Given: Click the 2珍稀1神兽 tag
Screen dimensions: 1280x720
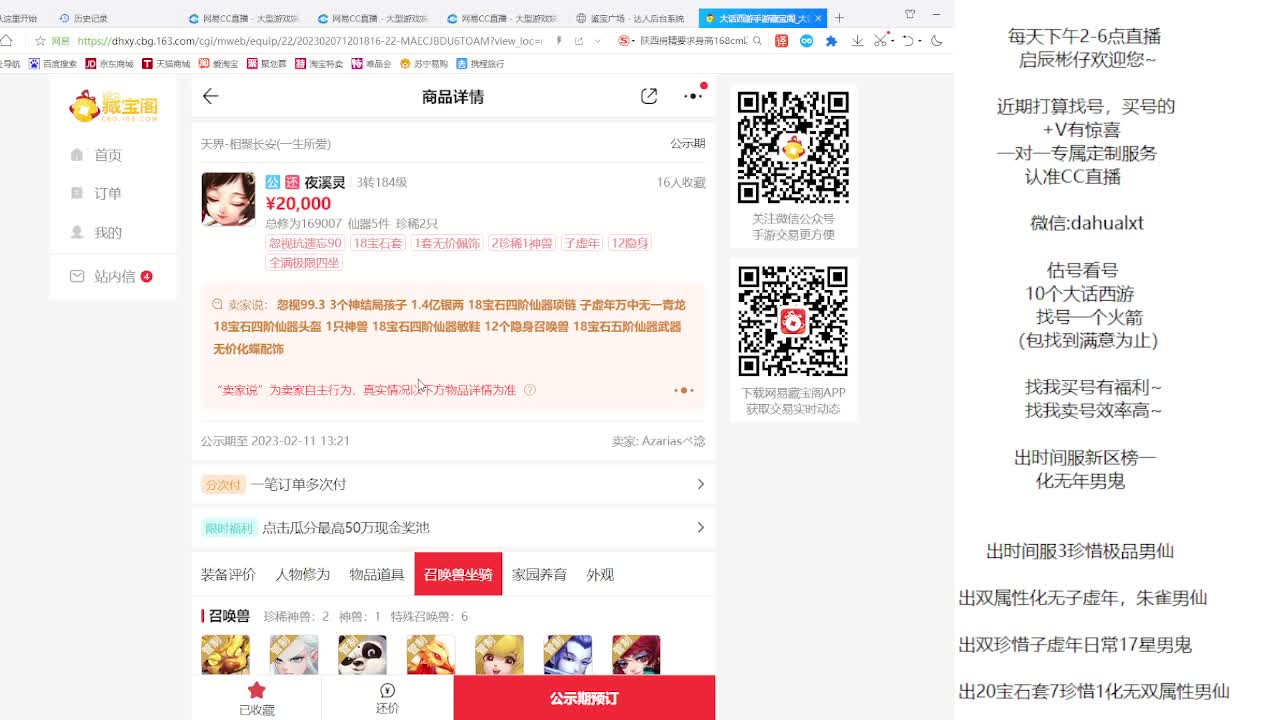Looking at the screenshot, I should [521, 243].
